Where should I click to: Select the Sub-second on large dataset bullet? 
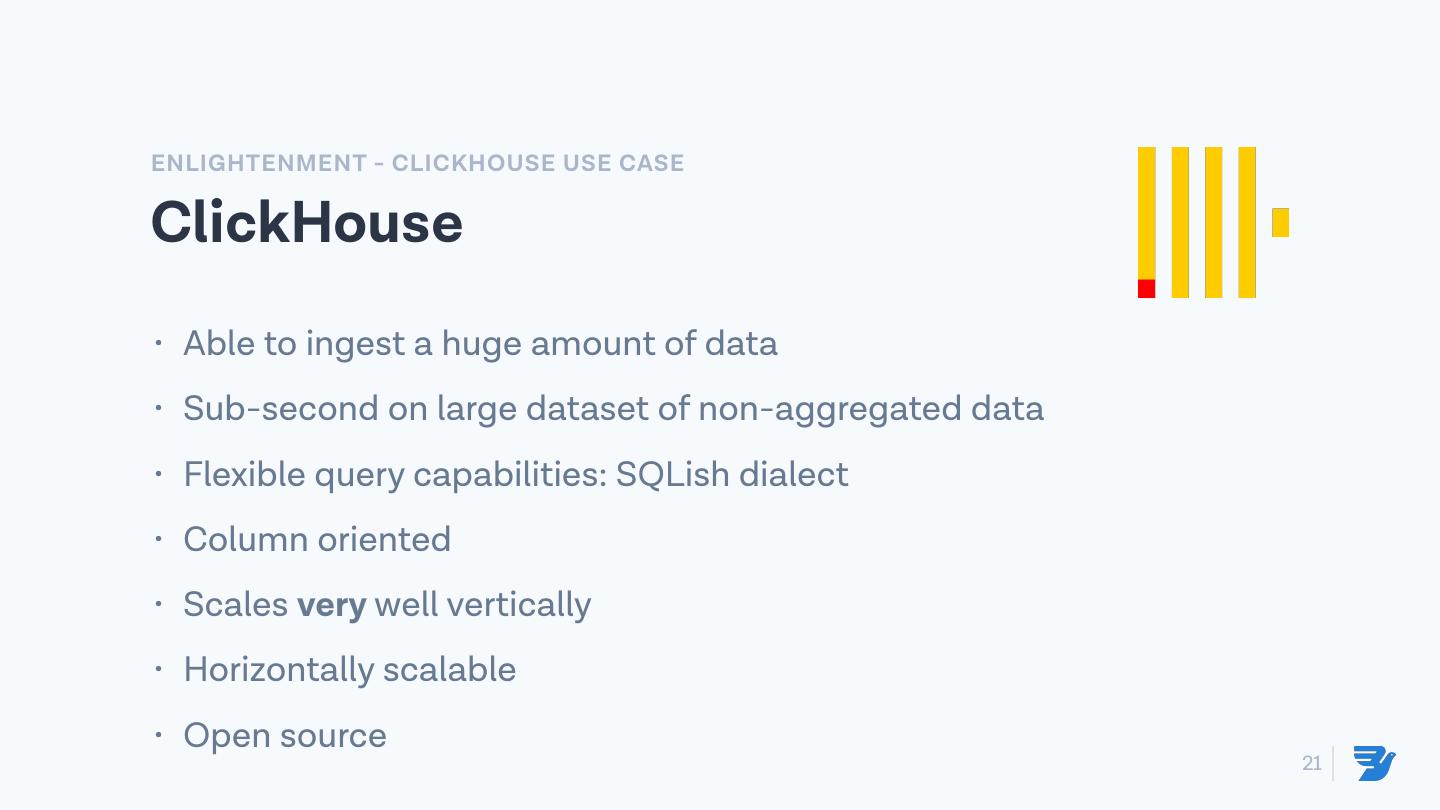[613, 409]
